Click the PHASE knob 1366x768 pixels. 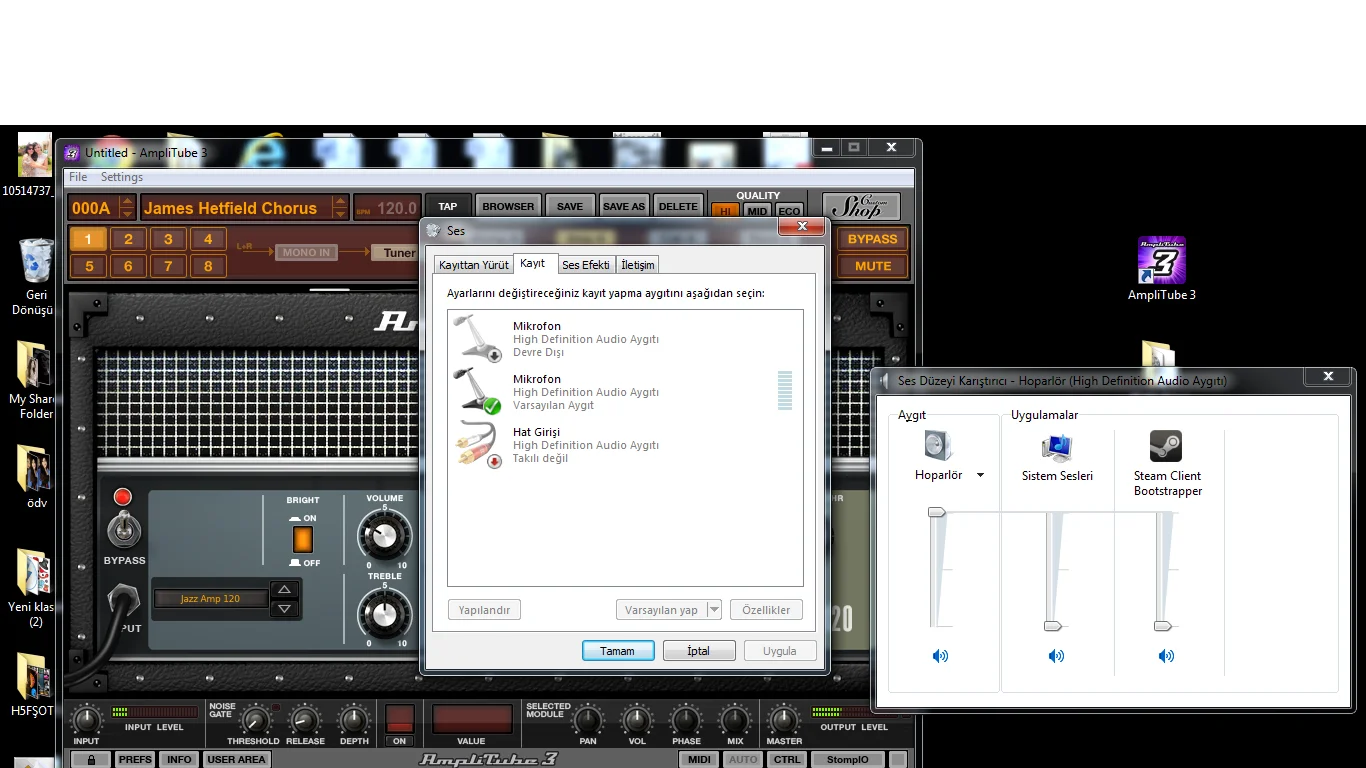[x=686, y=720]
